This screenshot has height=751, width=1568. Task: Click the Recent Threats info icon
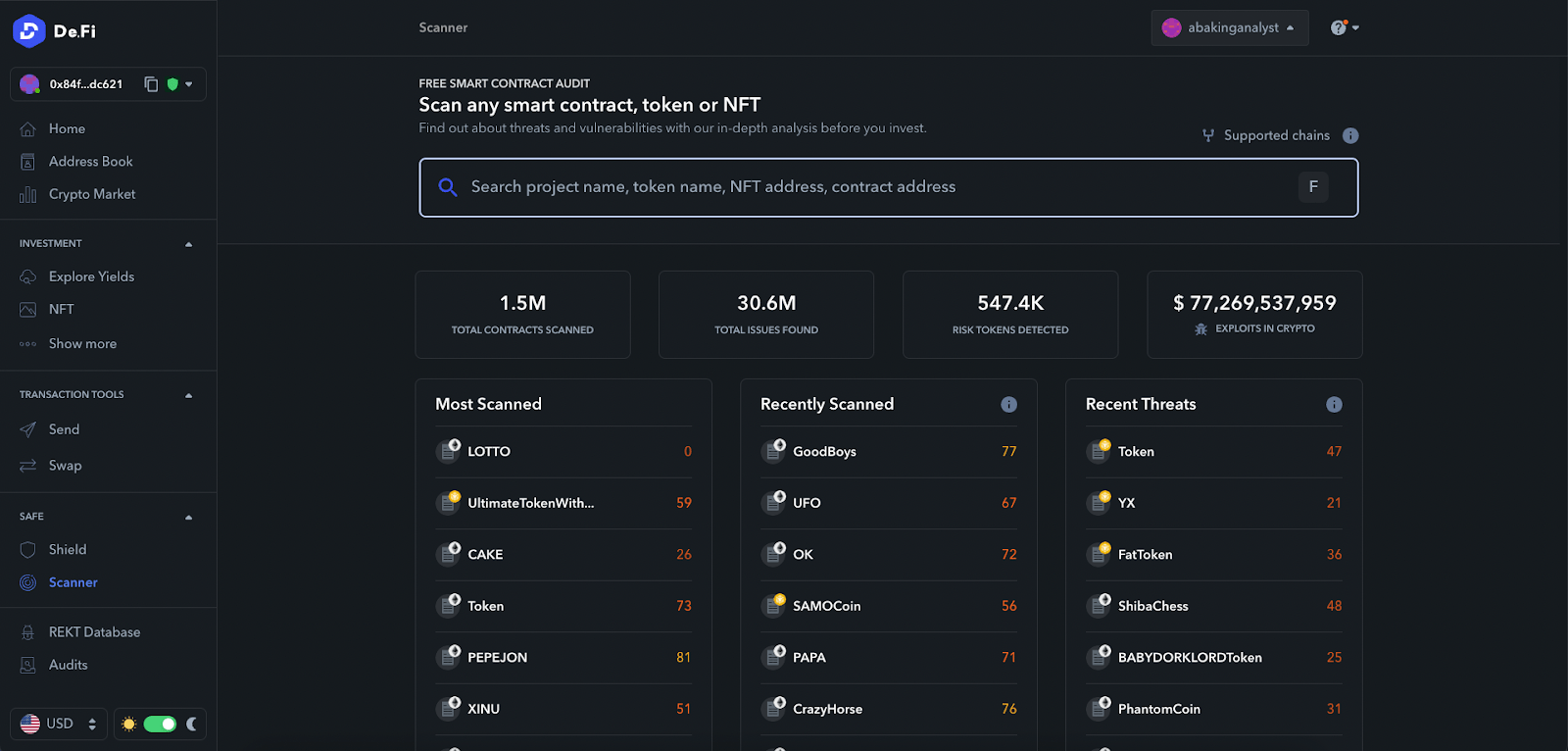pyautogui.click(x=1334, y=405)
